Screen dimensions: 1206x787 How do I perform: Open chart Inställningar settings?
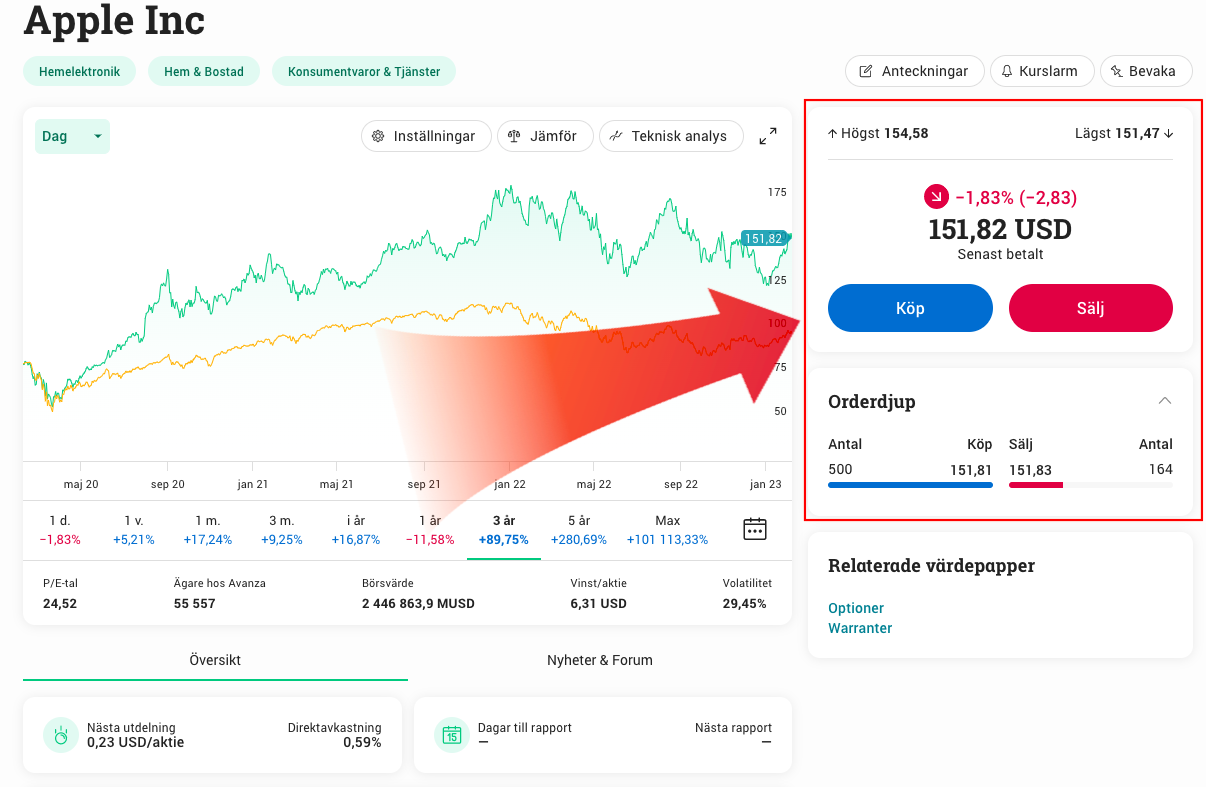pyautogui.click(x=425, y=136)
